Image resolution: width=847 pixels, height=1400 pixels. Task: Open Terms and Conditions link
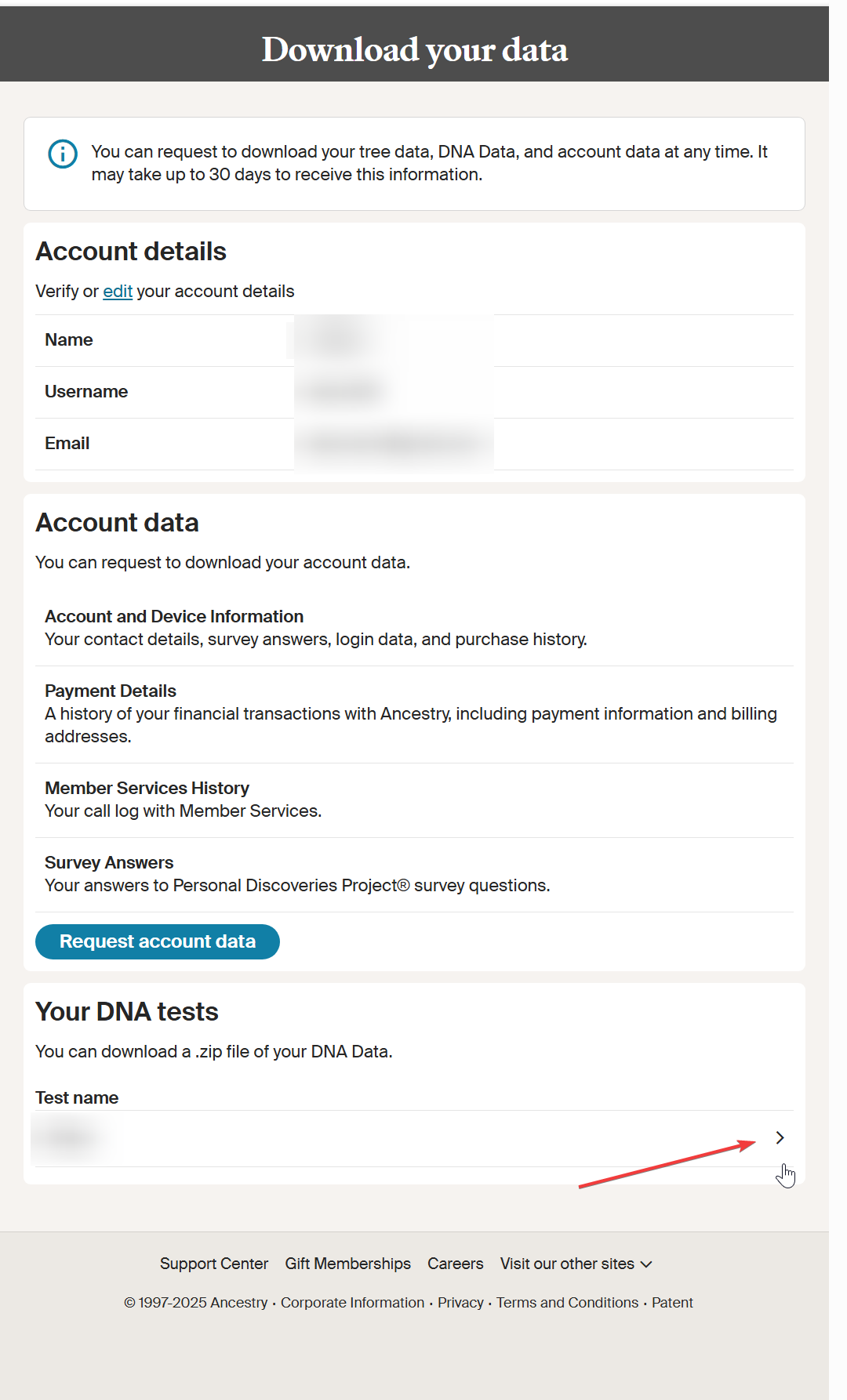567,1302
